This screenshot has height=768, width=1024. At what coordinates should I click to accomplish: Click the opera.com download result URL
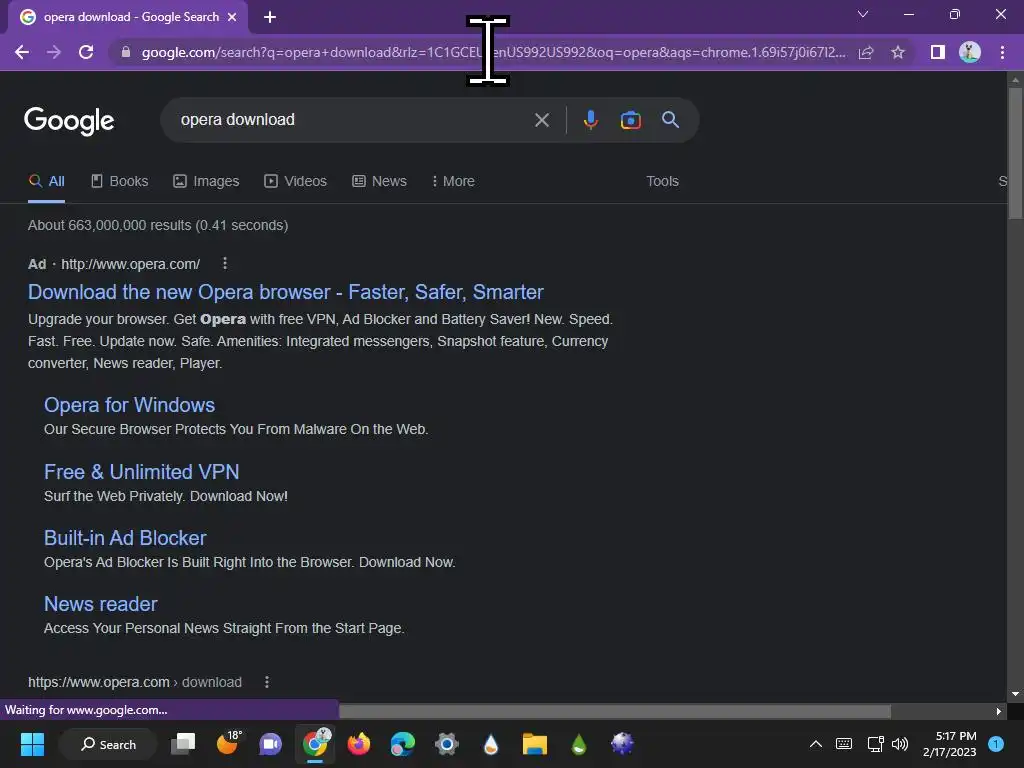tap(135, 682)
